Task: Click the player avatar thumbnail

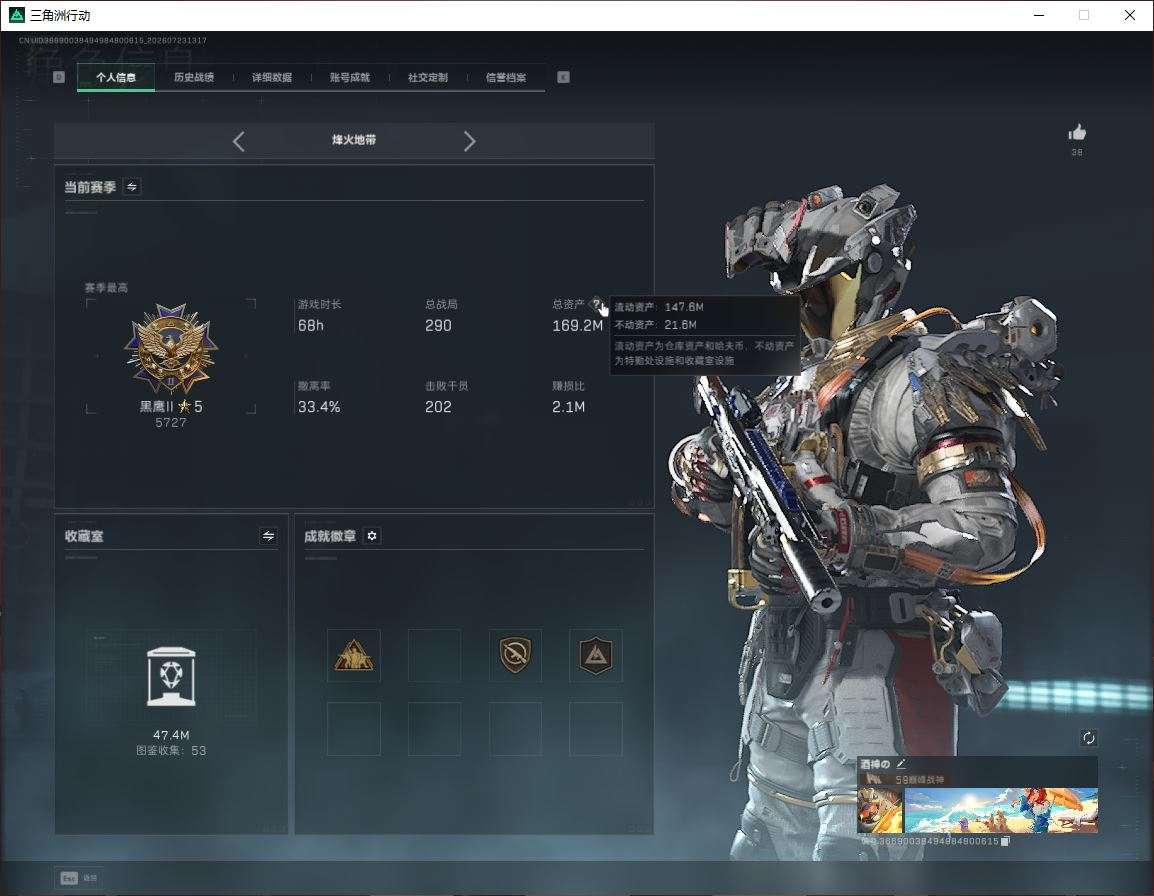Action: [x=880, y=810]
